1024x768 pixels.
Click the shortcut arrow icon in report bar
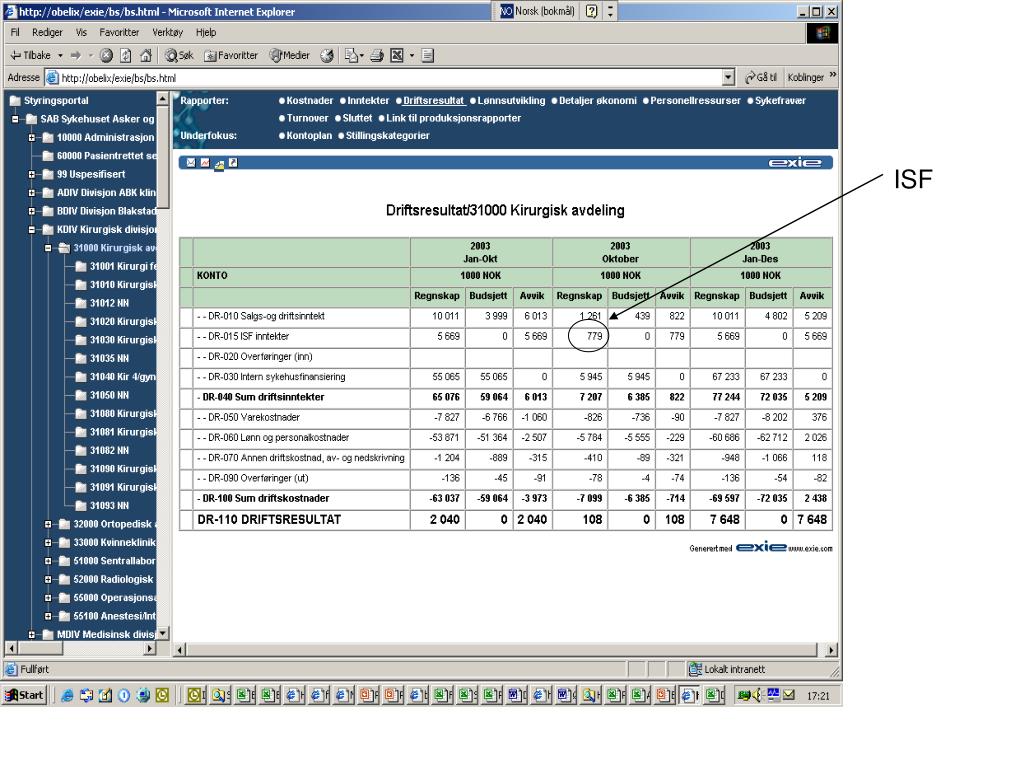233,163
